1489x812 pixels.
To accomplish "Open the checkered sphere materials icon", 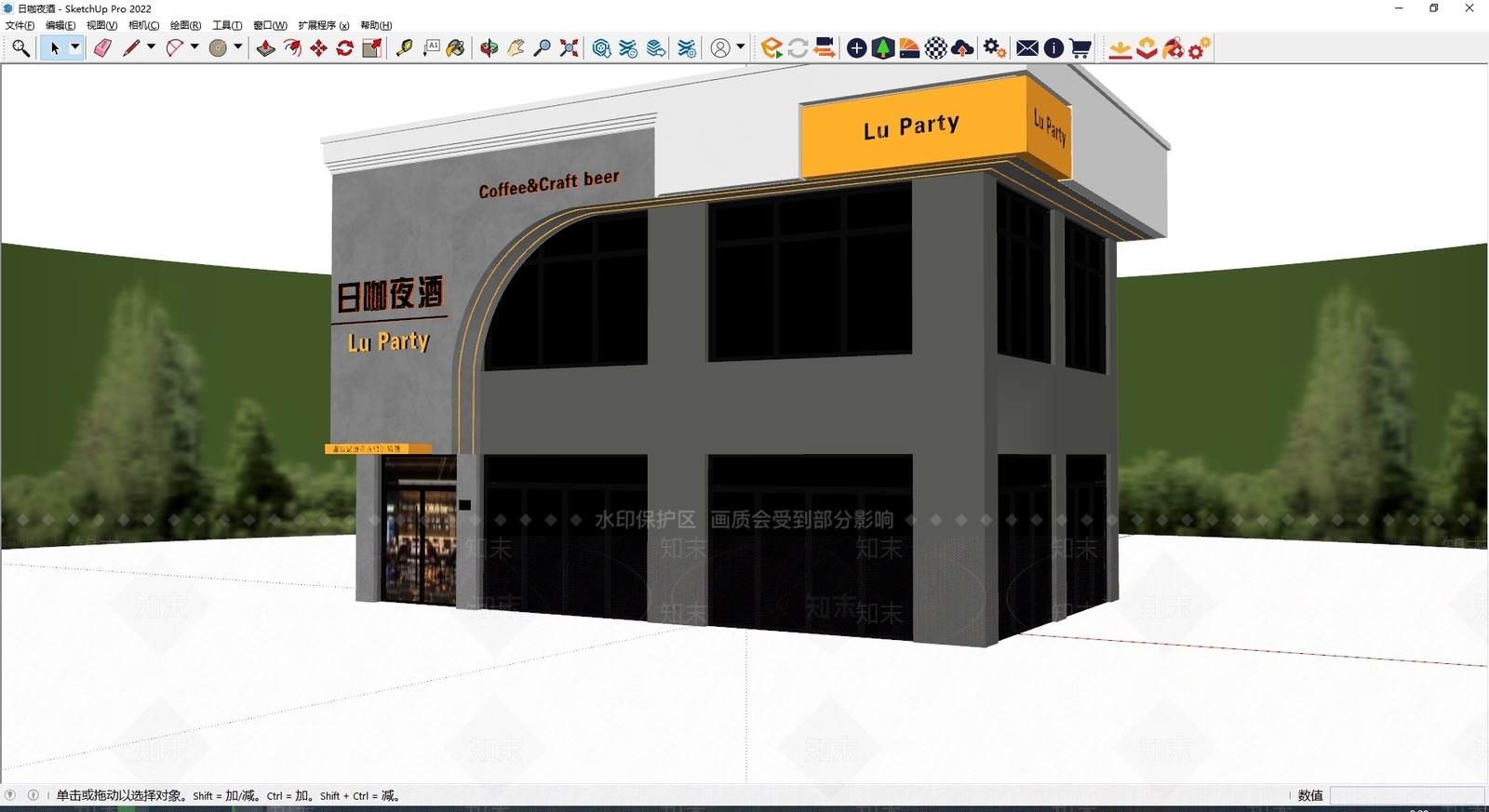I will pyautogui.click(x=936, y=48).
